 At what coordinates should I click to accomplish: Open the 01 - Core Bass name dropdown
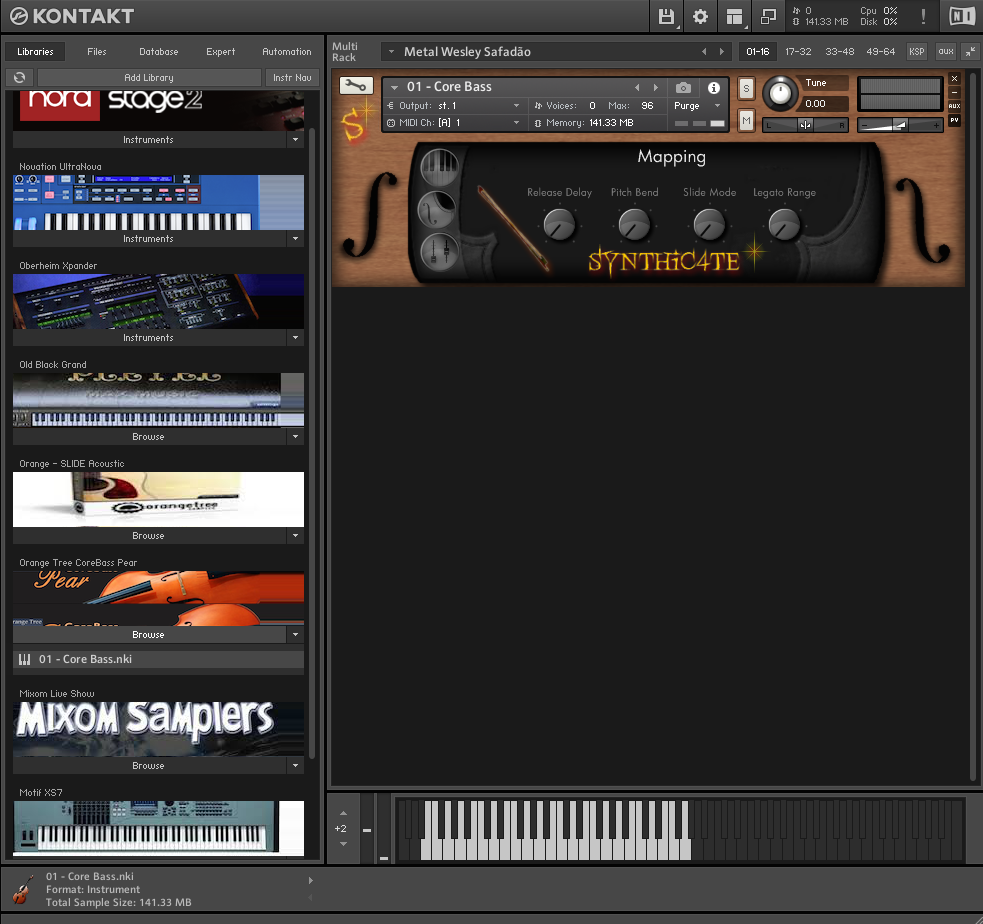(394, 87)
